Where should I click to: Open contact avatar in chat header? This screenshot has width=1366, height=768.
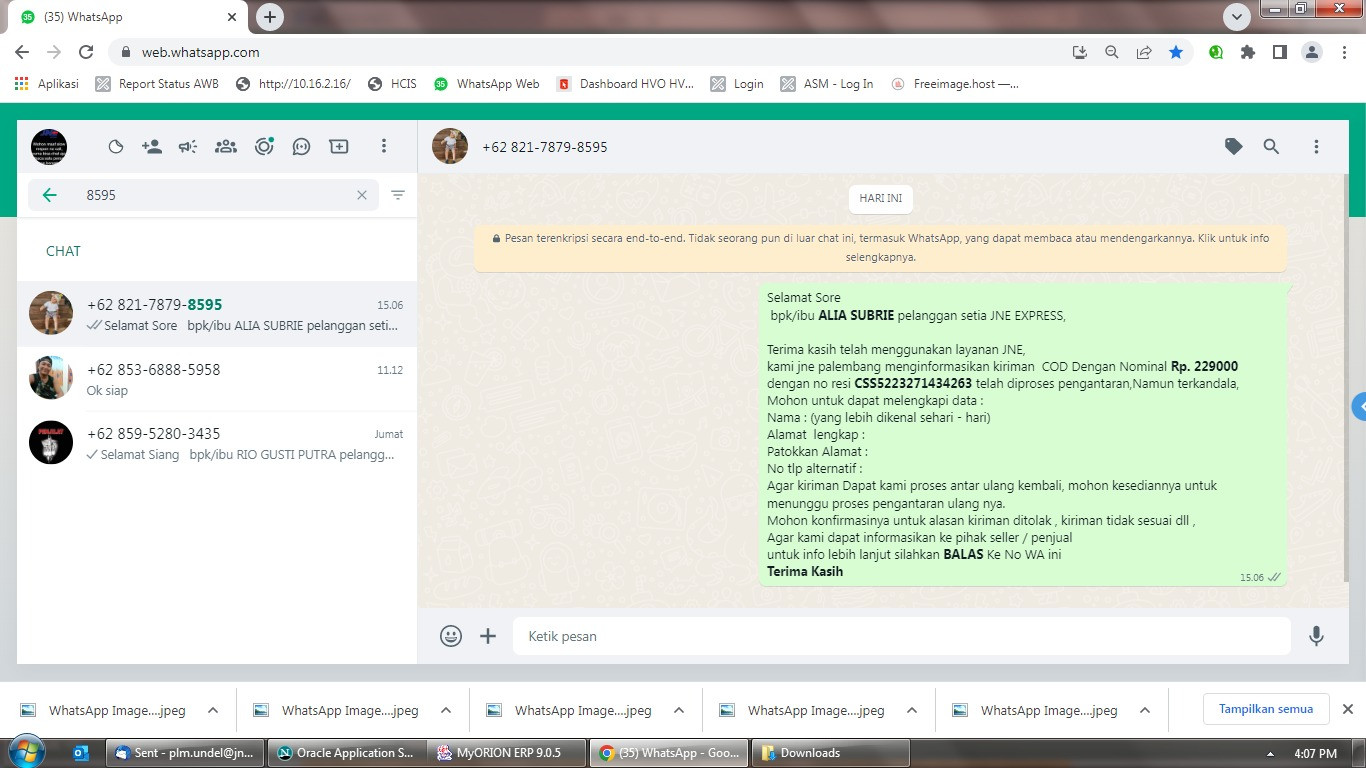[450, 146]
